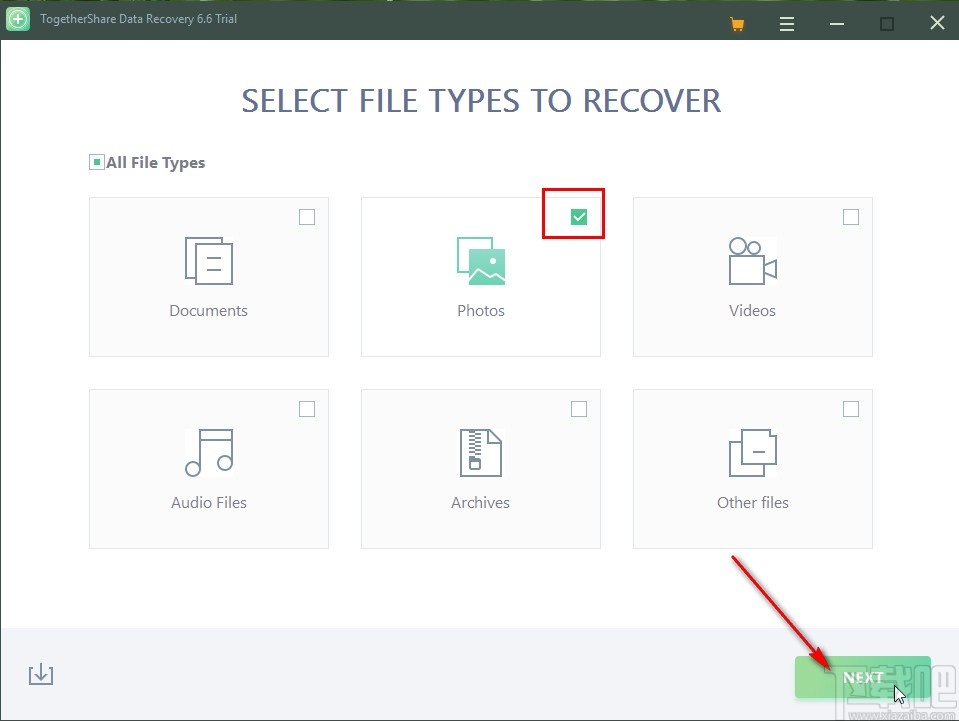Click the Archives zip file icon
Viewport: 959px width, 721px height.
(x=481, y=453)
